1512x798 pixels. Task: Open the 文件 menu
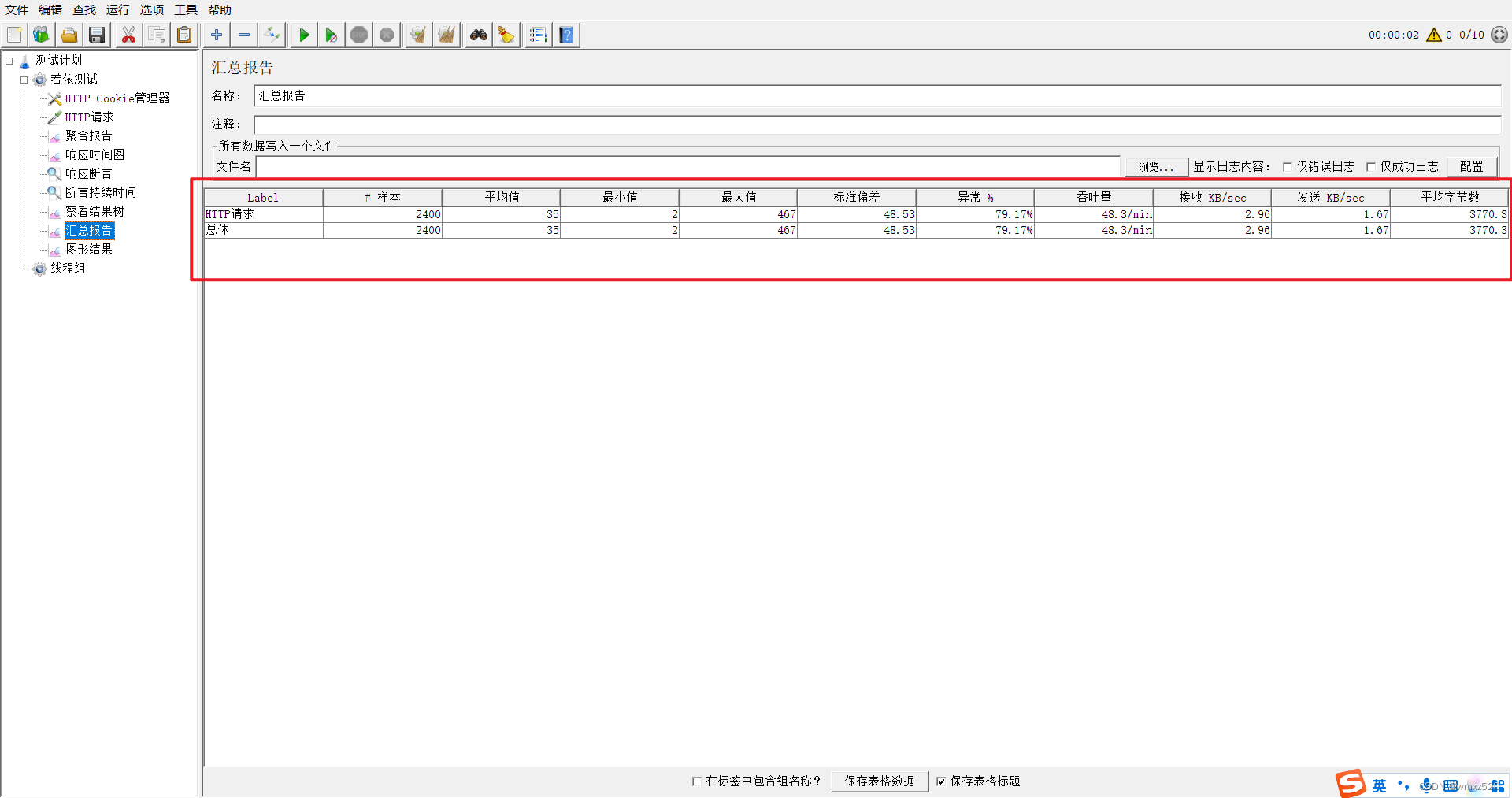point(17,9)
